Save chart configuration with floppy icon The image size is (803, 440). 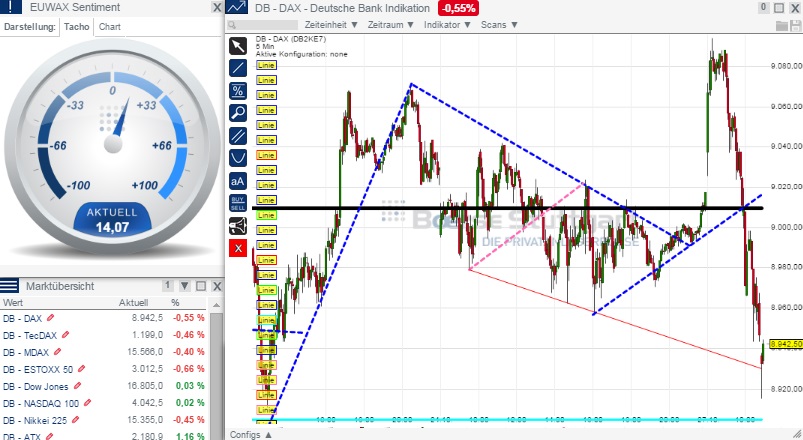pos(796,25)
